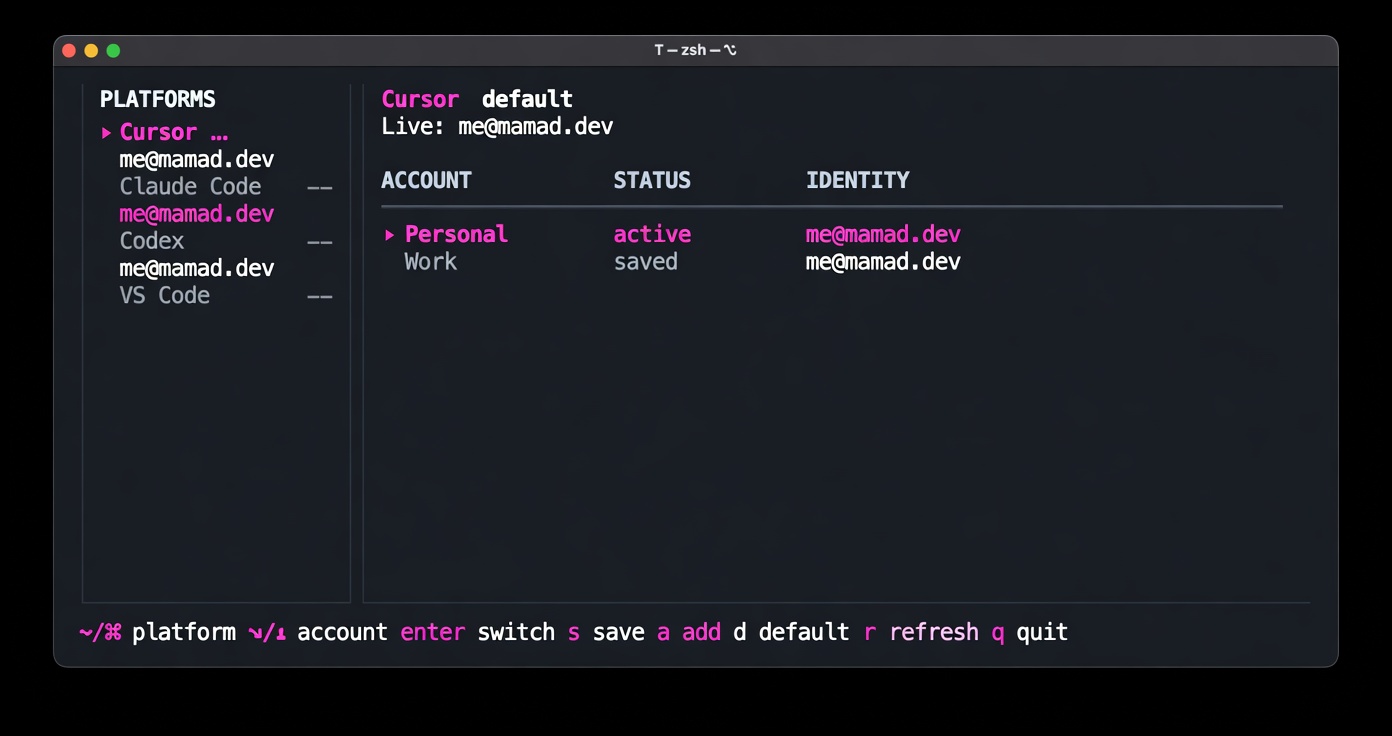This screenshot has width=1392, height=736.
Task: Click the STATUS column header
Action: click(652, 180)
